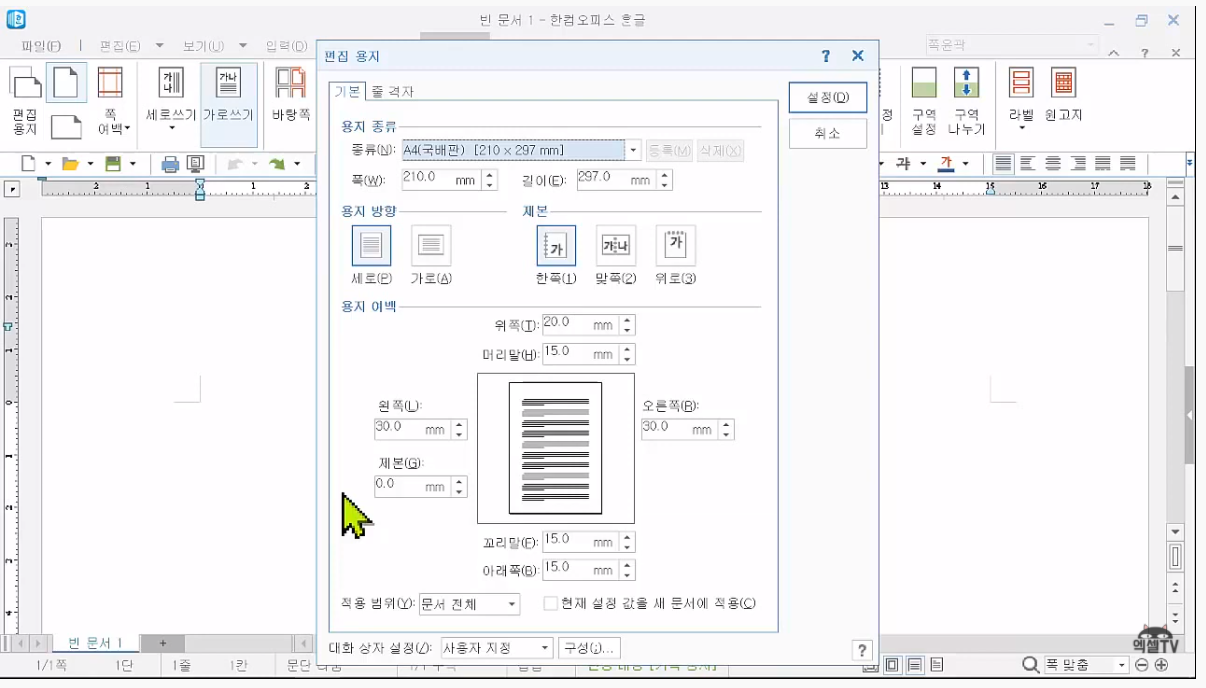1206x688 pixels.
Task: Add a new document tab with plus
Action: pyautogui.click(x=164, y=643)
